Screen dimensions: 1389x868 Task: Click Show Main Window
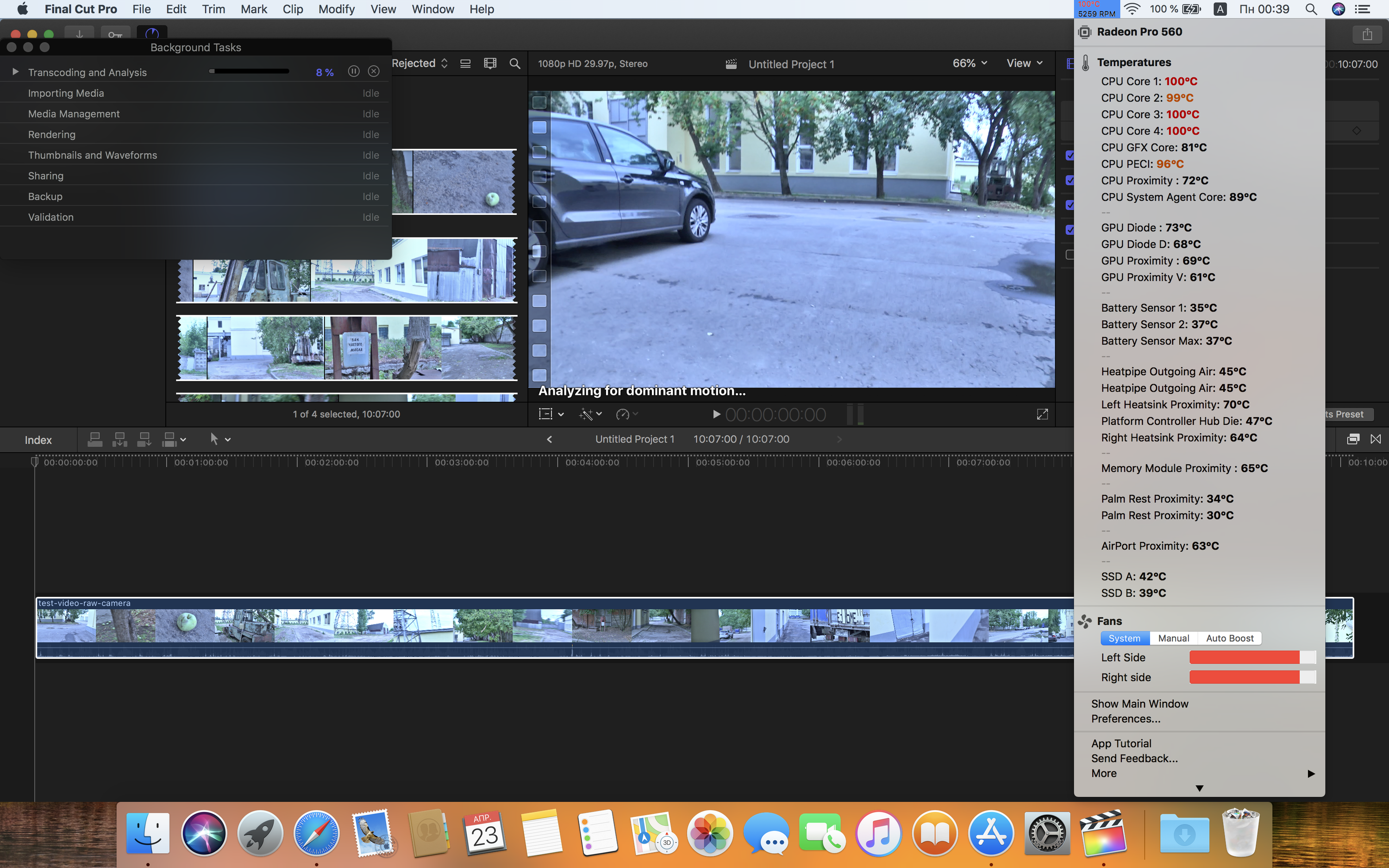[x=1139, y=704]
